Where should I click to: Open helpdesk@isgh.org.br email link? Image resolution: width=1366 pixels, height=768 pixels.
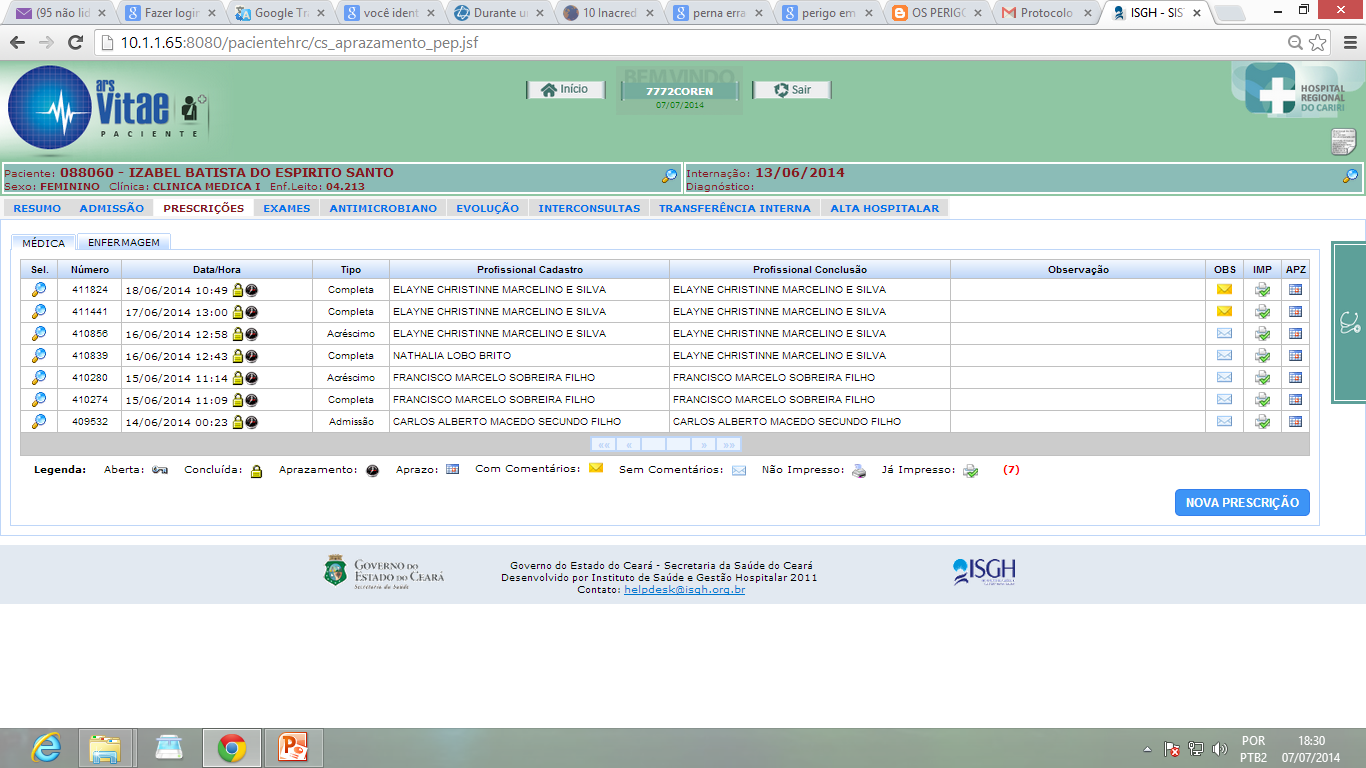click(x=684, y=590)
